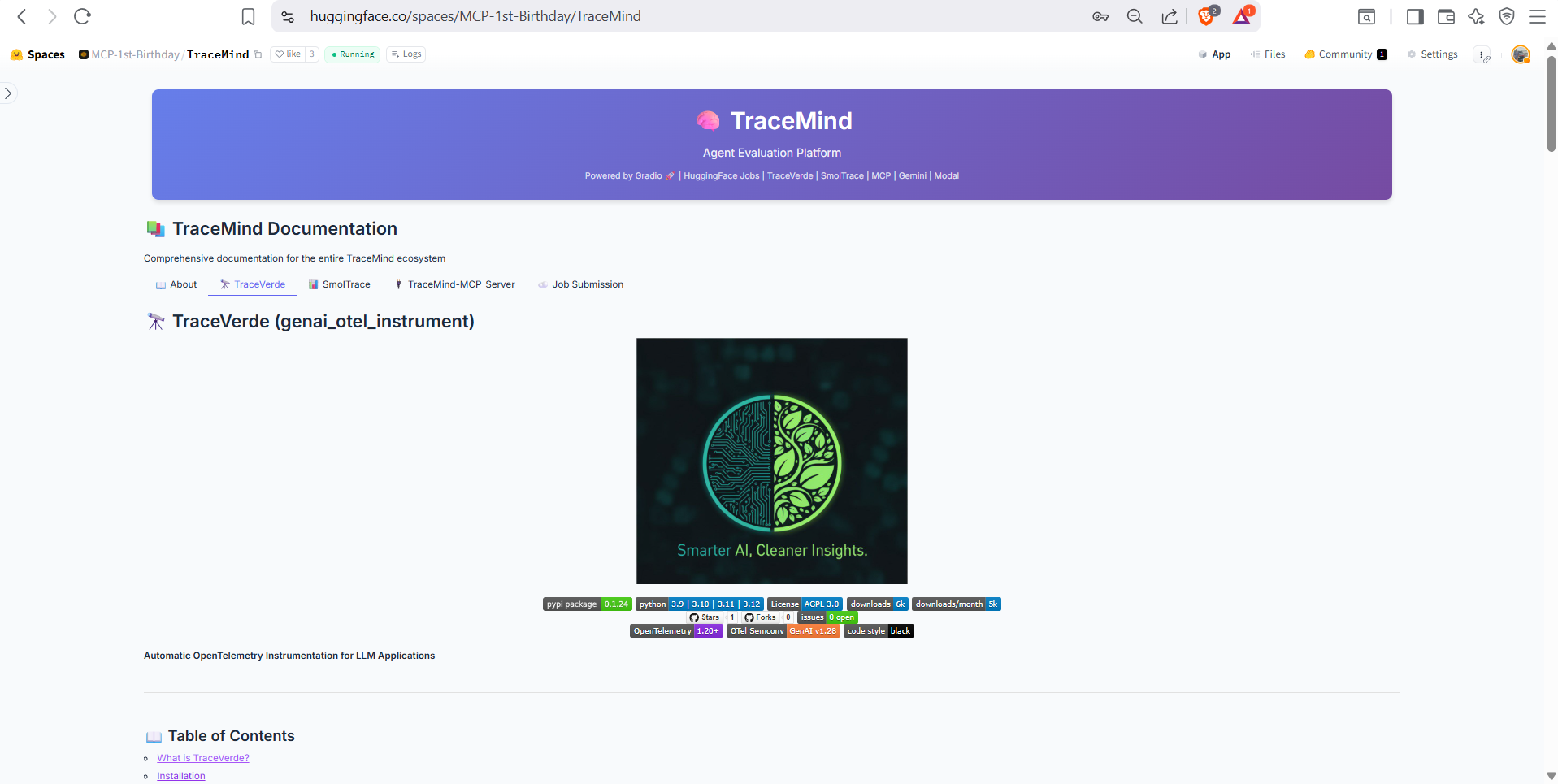1558x784 pixels.
Task: Open the Brave Shields lion icon
Action: point(1207,15)
